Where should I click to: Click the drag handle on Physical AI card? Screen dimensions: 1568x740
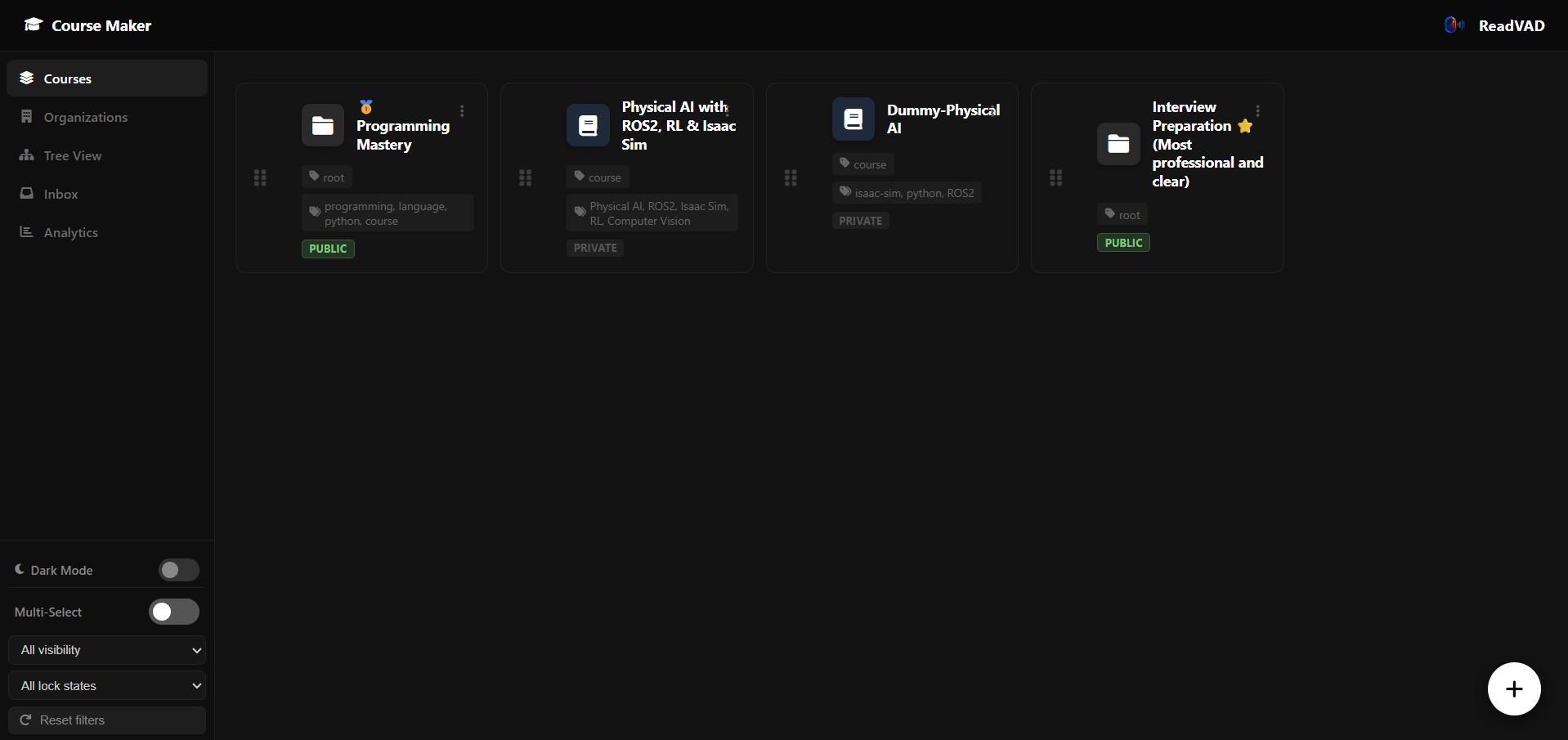(526, 177)
